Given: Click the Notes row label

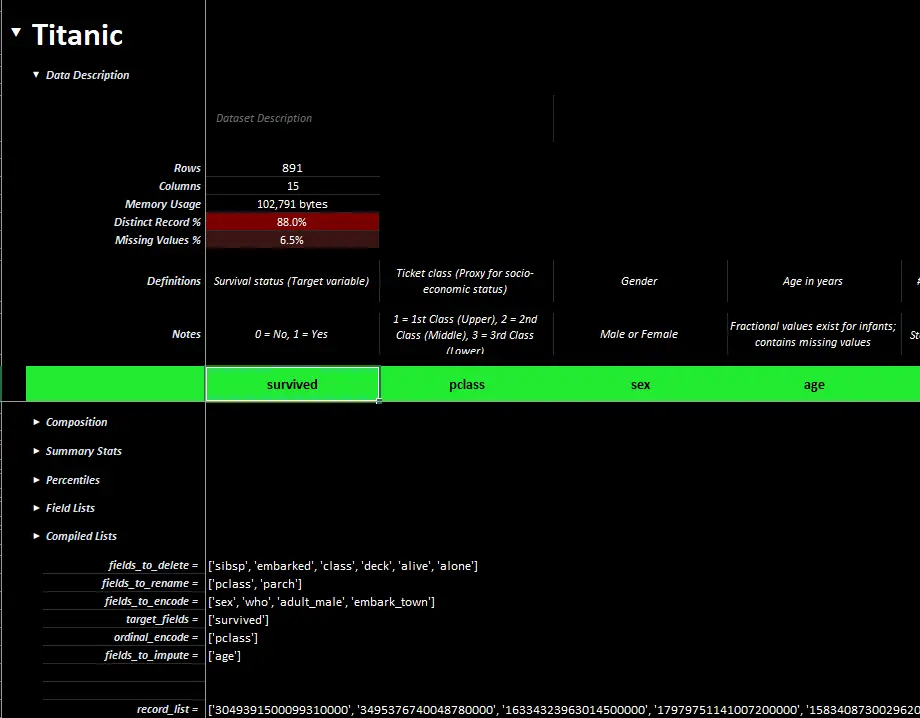Looking at the screenshot, I should (186, 334).
